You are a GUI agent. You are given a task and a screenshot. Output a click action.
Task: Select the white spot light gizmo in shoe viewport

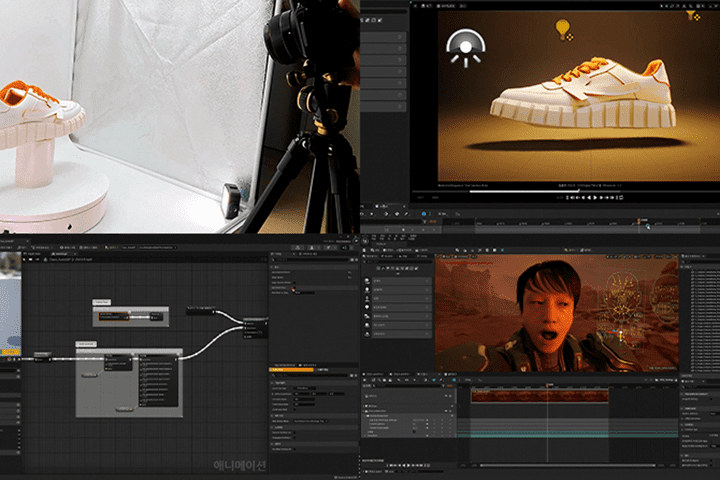466,48
